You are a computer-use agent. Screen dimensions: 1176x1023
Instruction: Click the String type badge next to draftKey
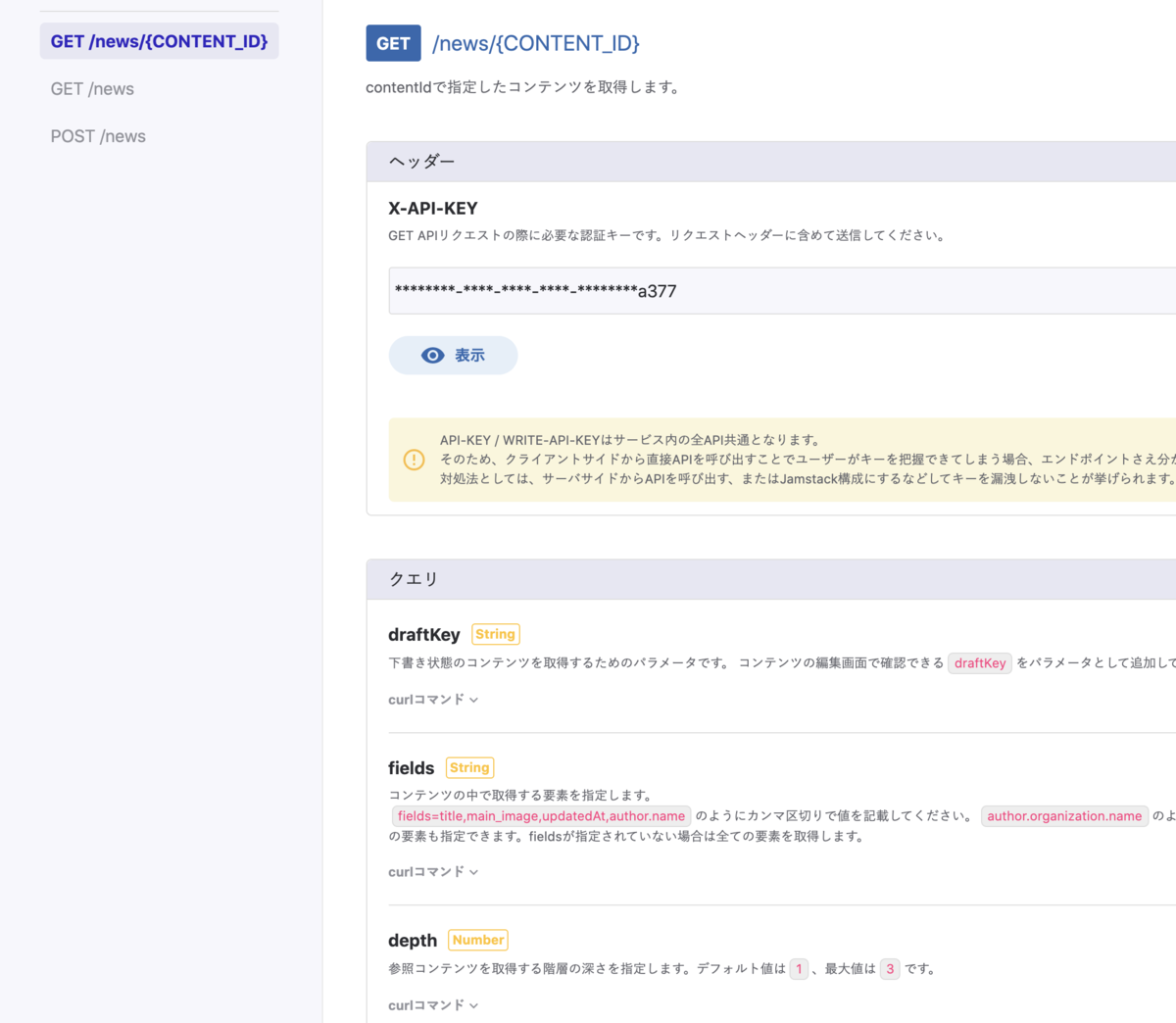pos(495,634)
